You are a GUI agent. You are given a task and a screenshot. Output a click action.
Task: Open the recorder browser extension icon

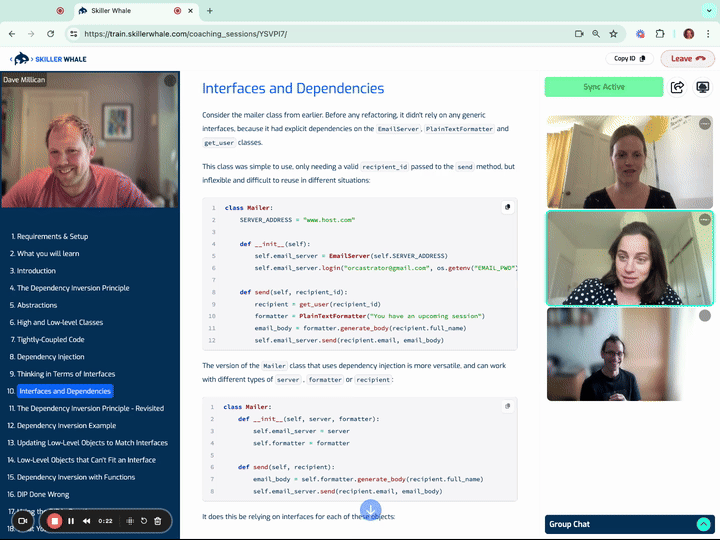coord(640,34)
